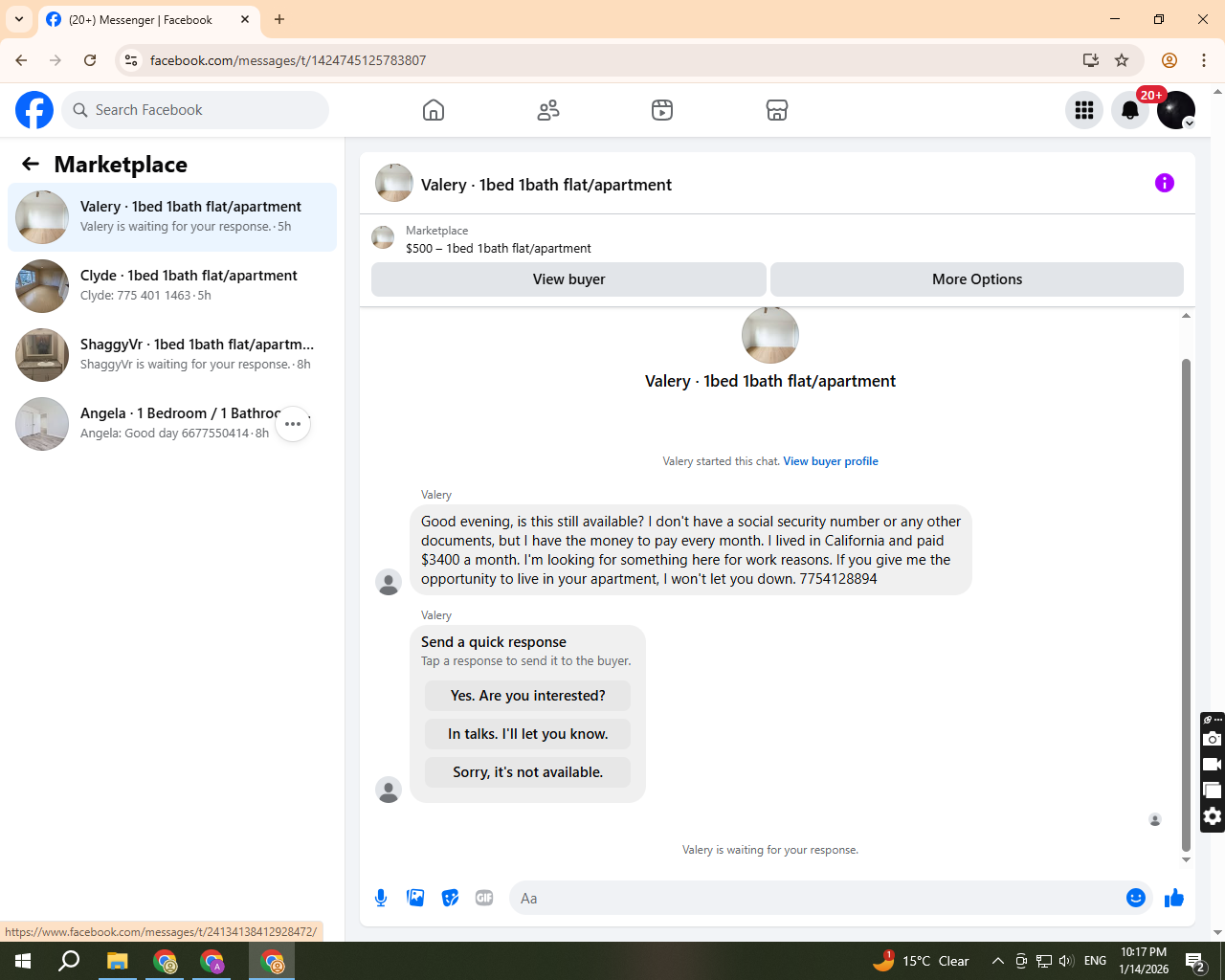1225x980 pixels.
Task: Send a thumbs-up like
Action: (1174, 898)
